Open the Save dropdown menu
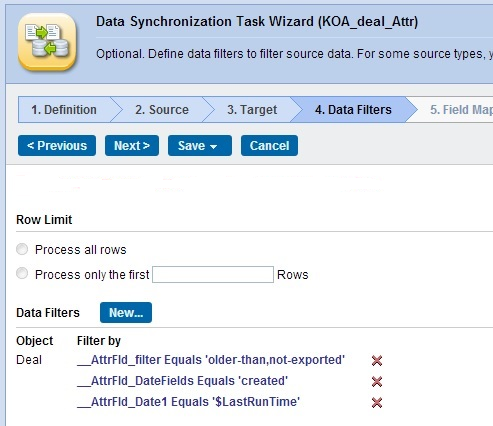 (x=200, y=145)
